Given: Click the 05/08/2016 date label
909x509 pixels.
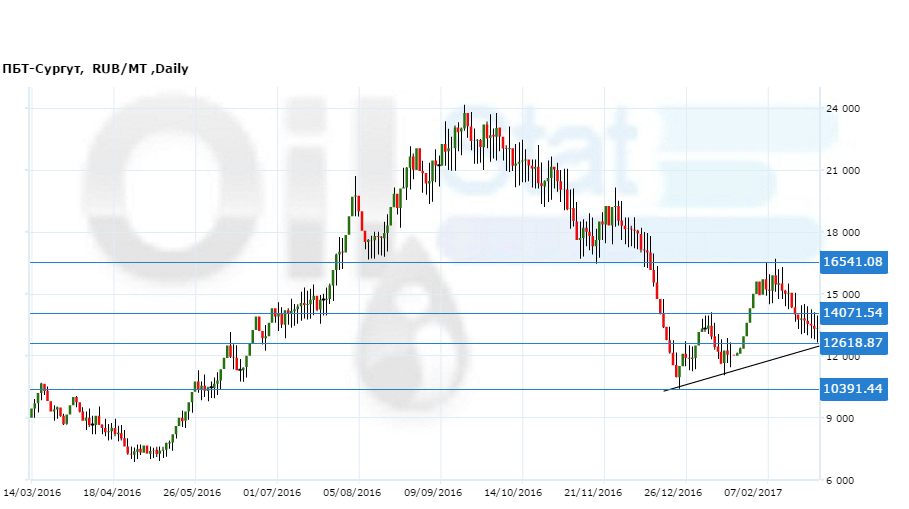Looking at the screenshot, I should coord(352,493).
